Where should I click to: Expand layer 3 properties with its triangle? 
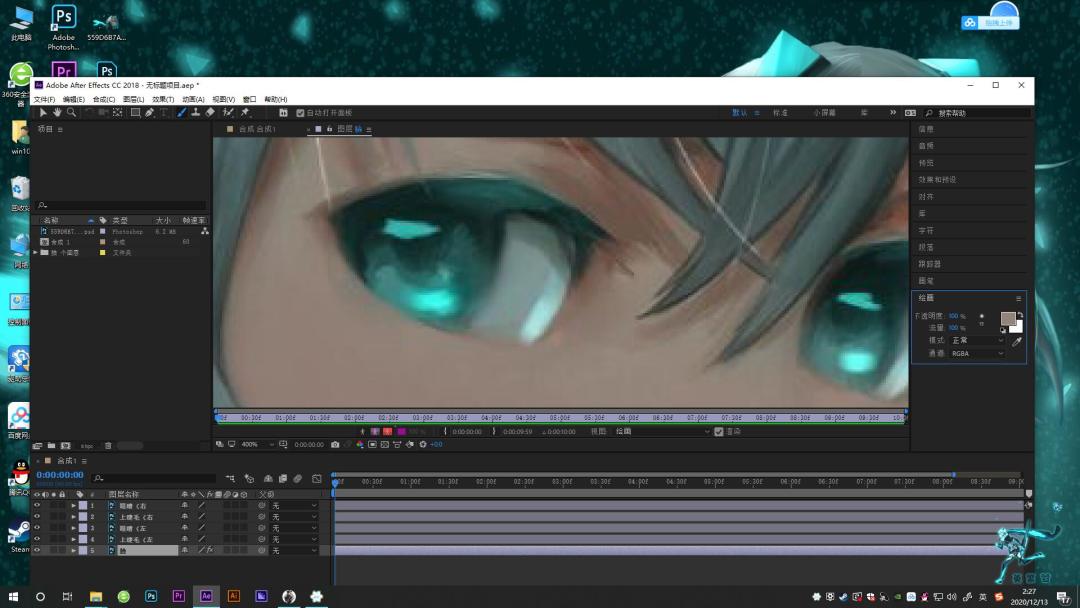click(74, 528)
